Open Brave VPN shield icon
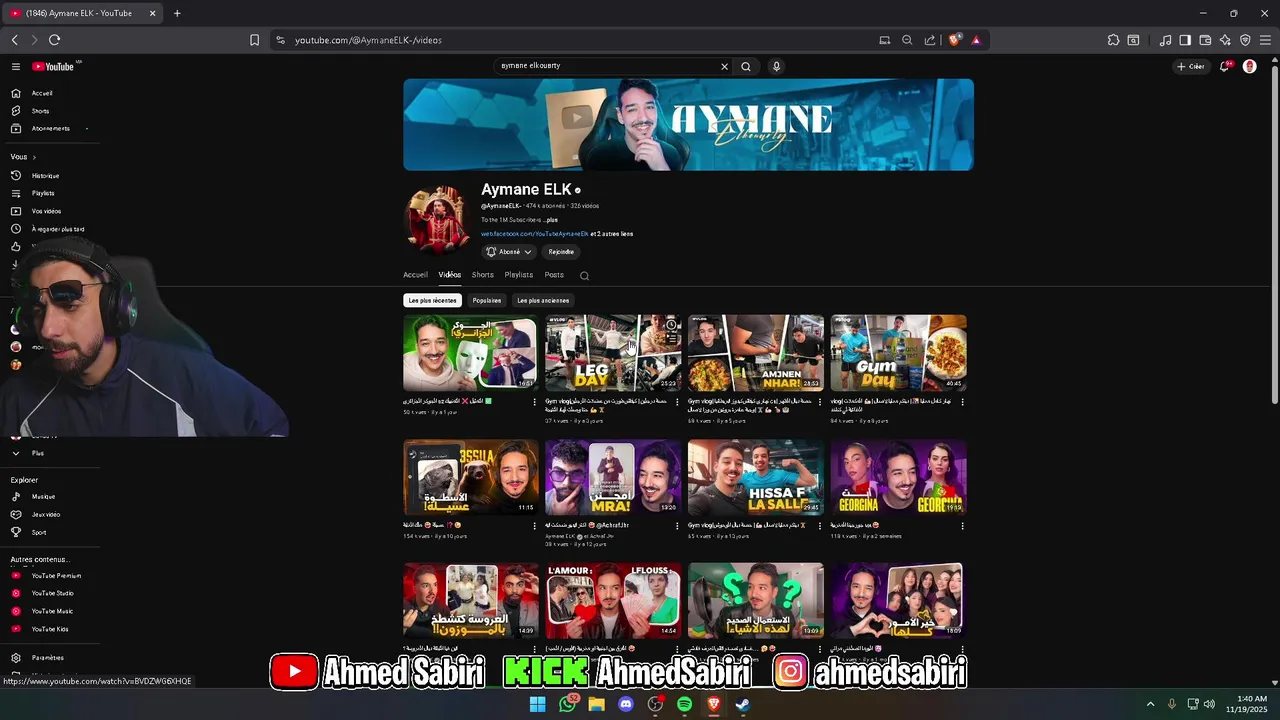Image resolution: width=1280 pixels, height=720 pixels. coord(1245,40)
